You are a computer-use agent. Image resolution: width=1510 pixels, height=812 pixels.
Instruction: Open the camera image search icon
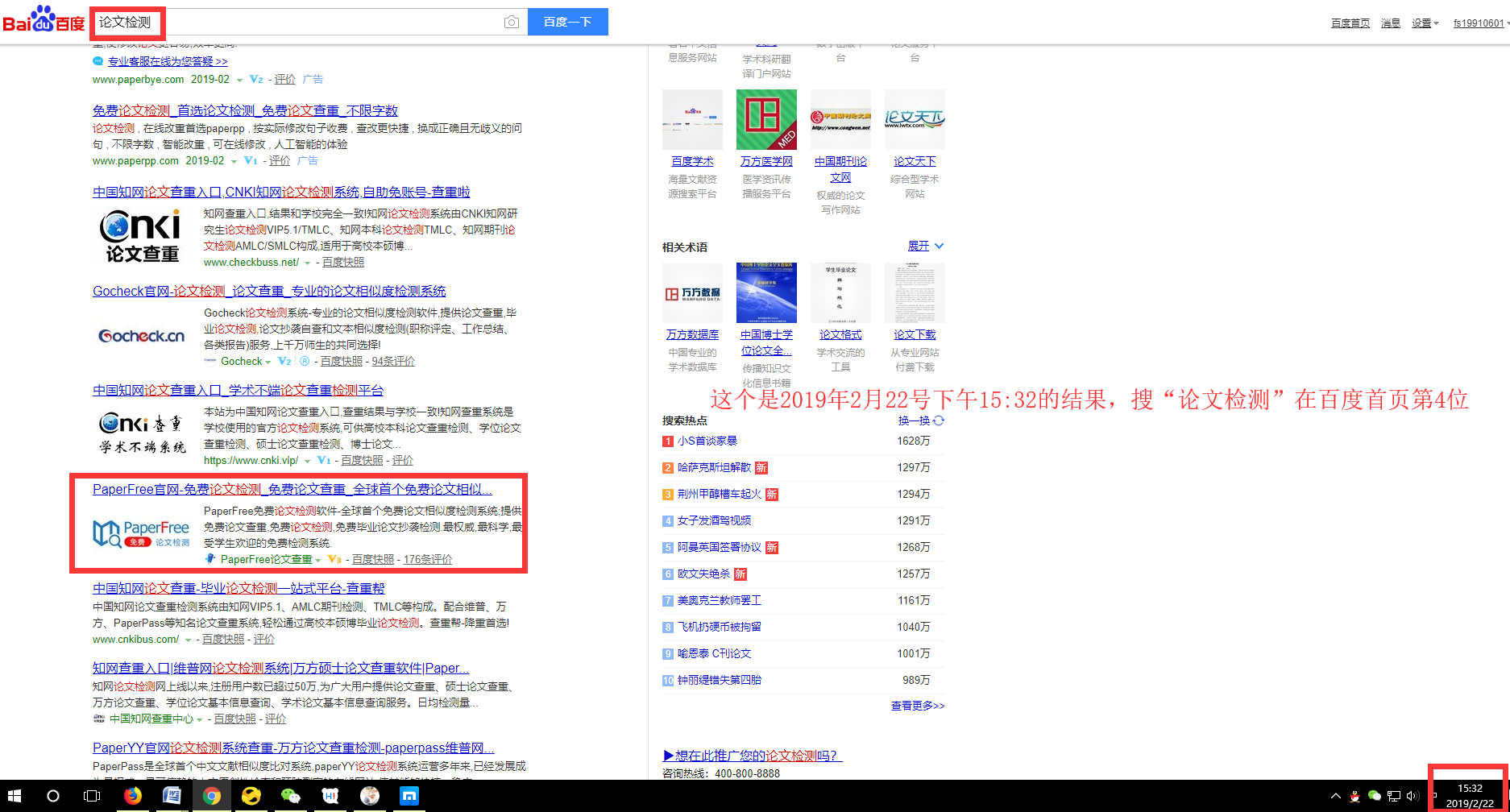coord(512,22)
